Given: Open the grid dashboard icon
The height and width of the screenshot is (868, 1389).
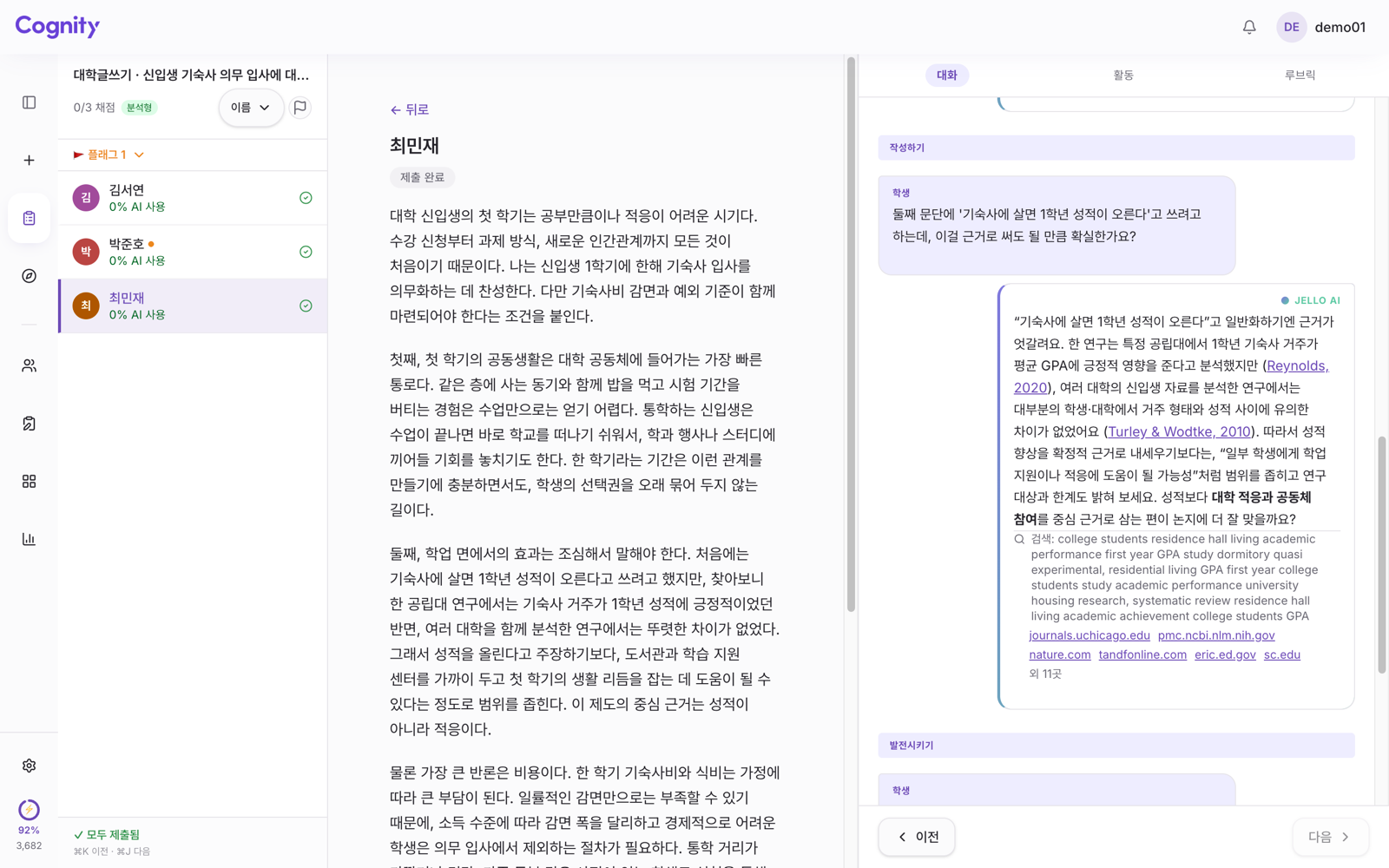Looking at the screenshot, I should 29,481.
